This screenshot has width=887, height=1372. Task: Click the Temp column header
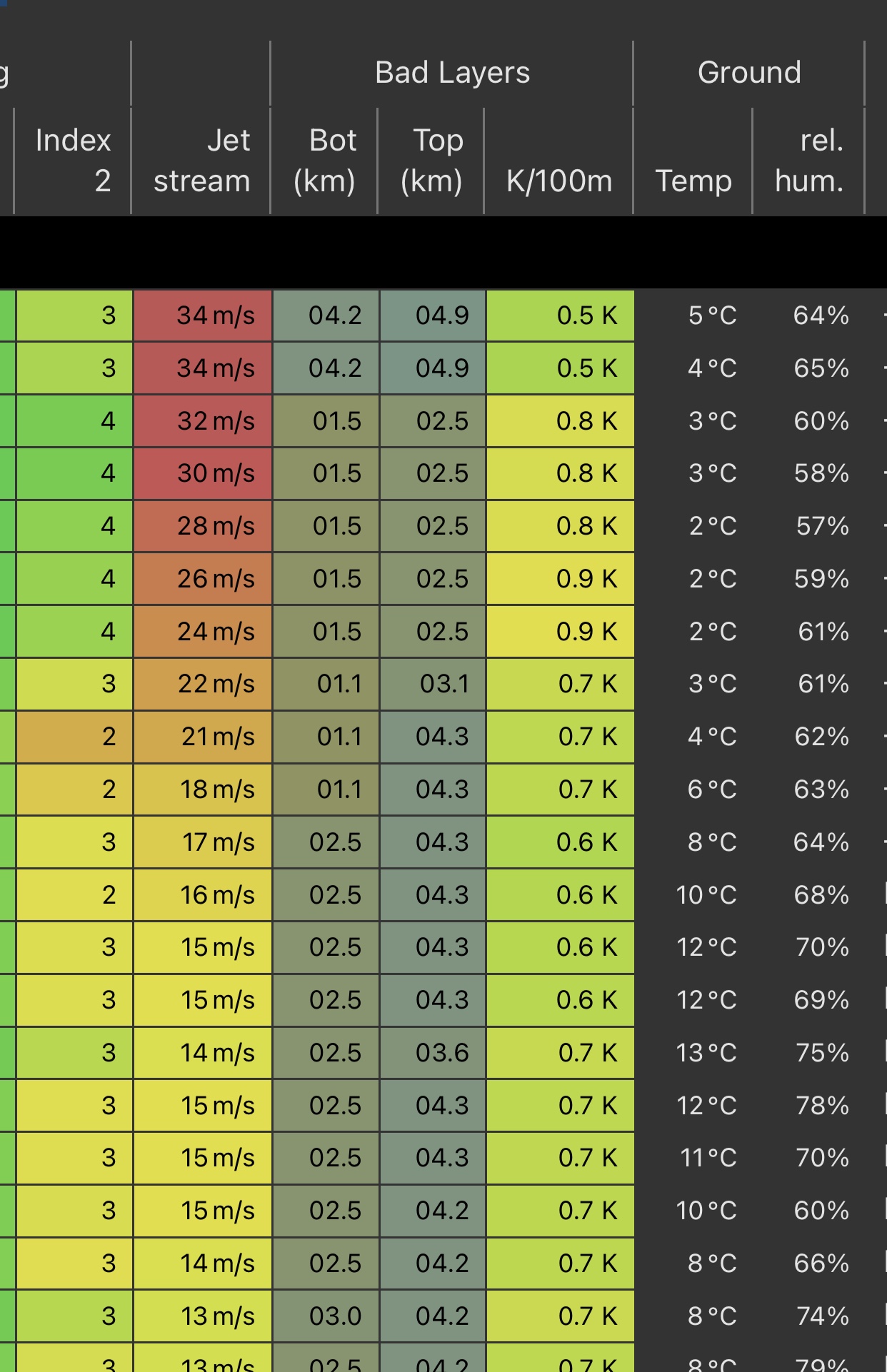(693, 181)
